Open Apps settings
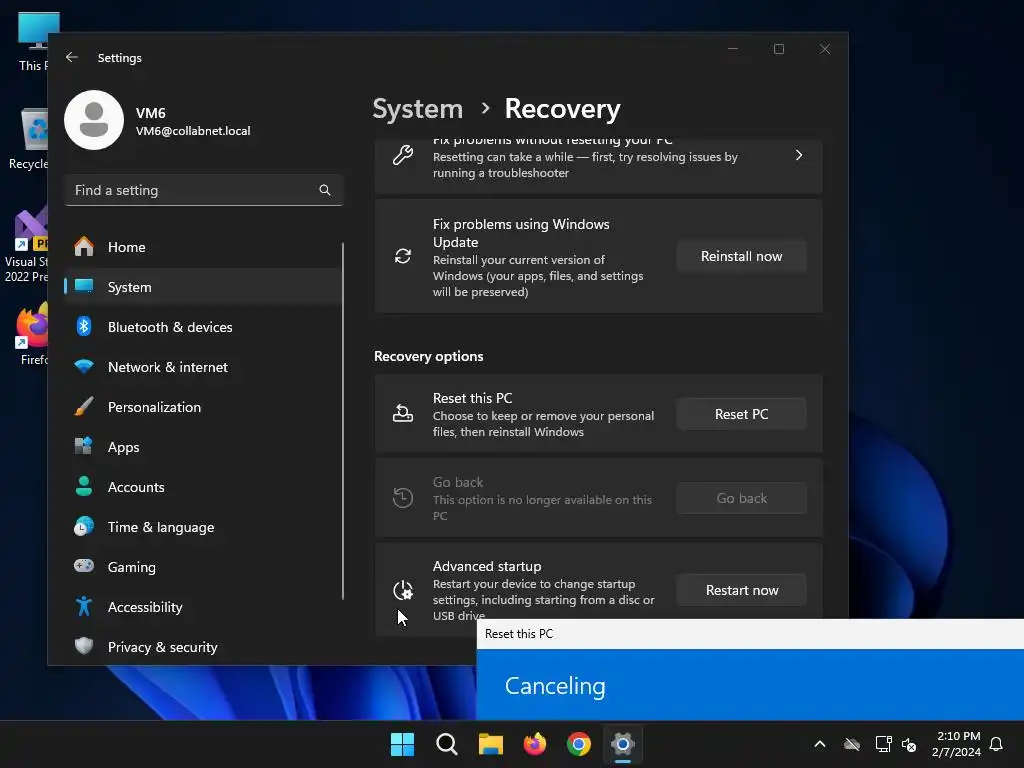The image size is (1024, 768). tap(202, 447)
